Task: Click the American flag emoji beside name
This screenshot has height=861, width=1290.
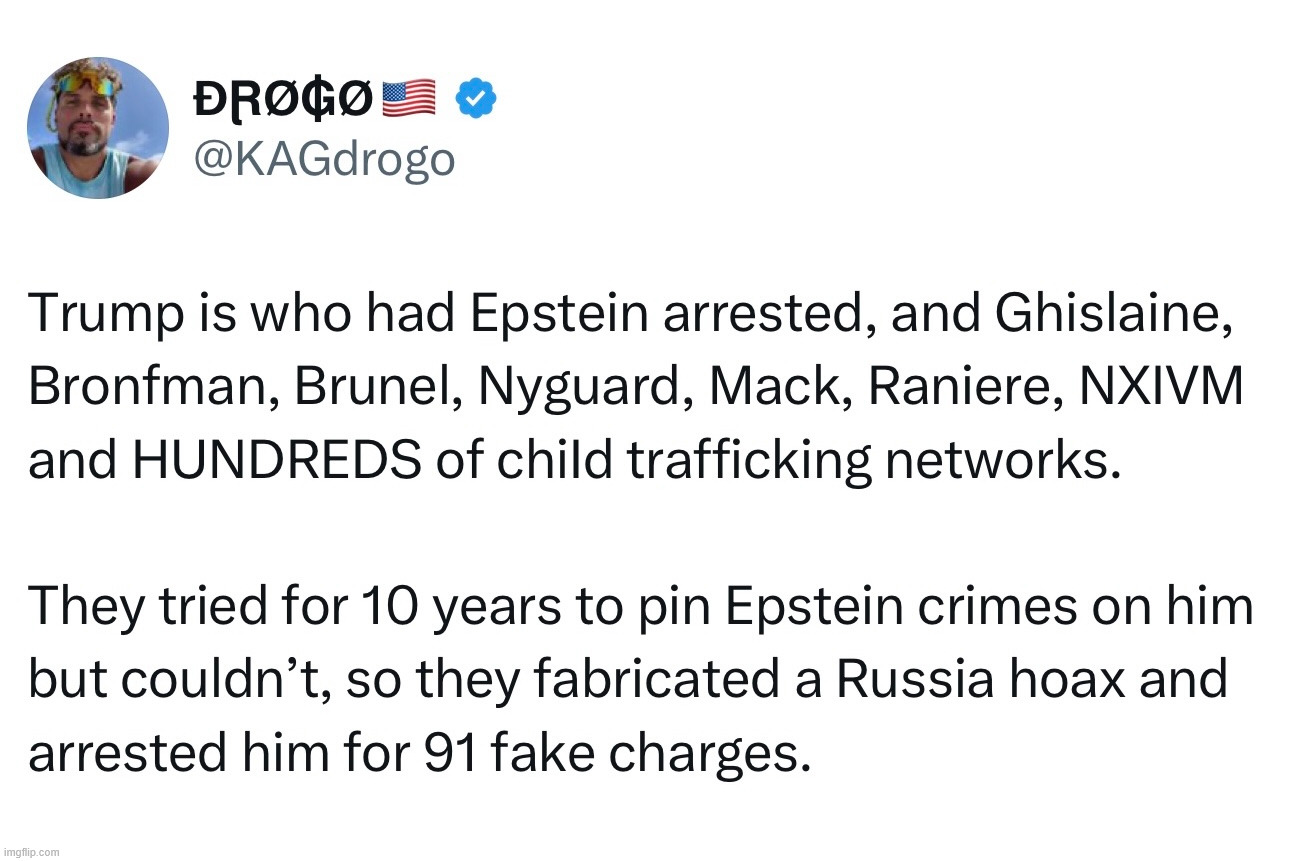Action: (x=409, y=97)
